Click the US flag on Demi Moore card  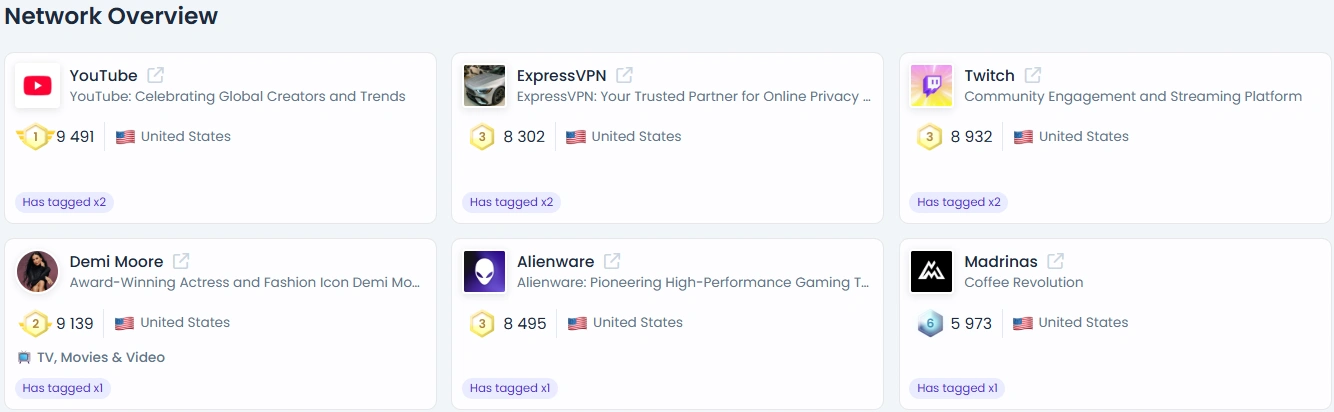(124, 323)
